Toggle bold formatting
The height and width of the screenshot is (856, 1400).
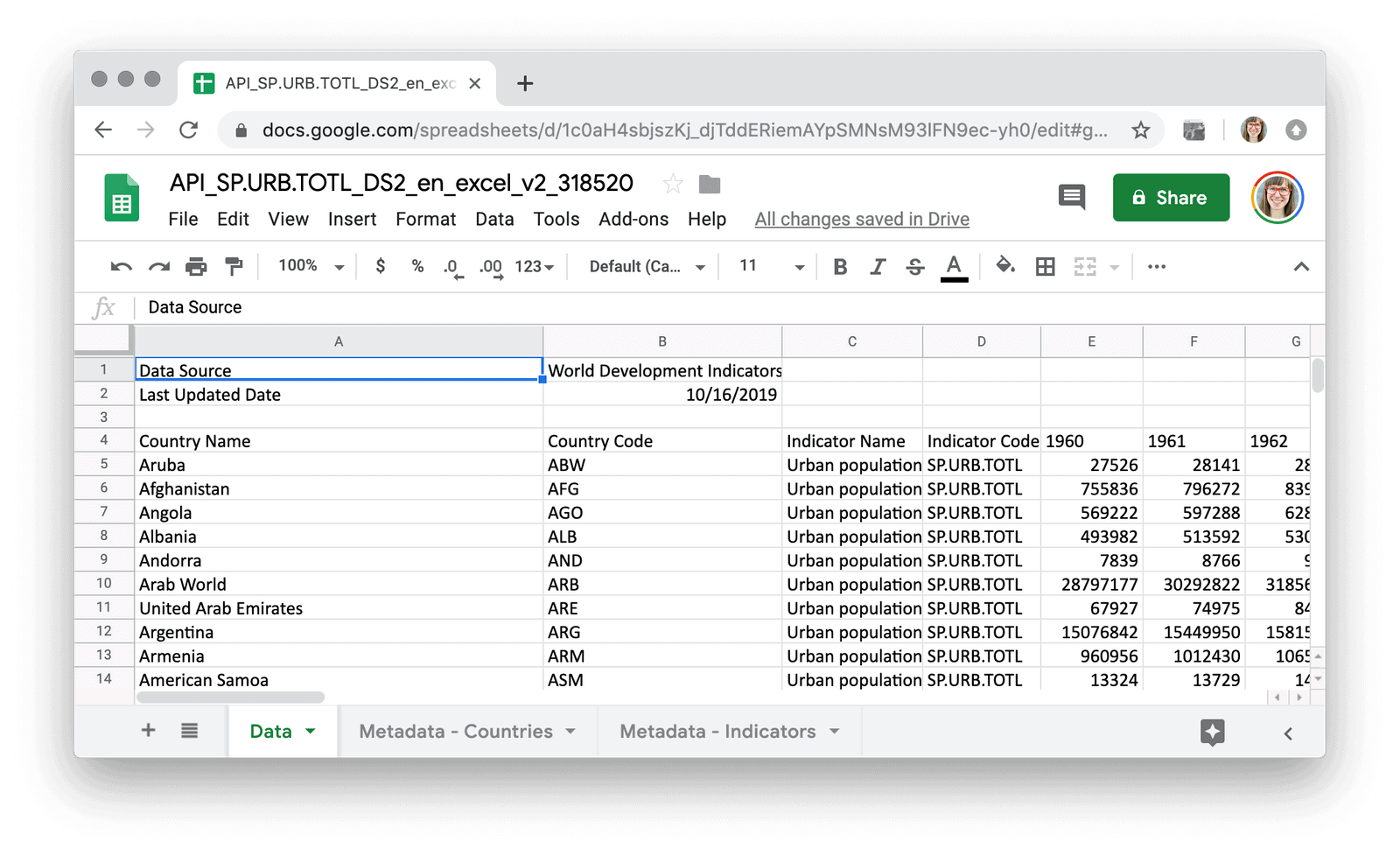pyautogui.click(x=840, y=267)
